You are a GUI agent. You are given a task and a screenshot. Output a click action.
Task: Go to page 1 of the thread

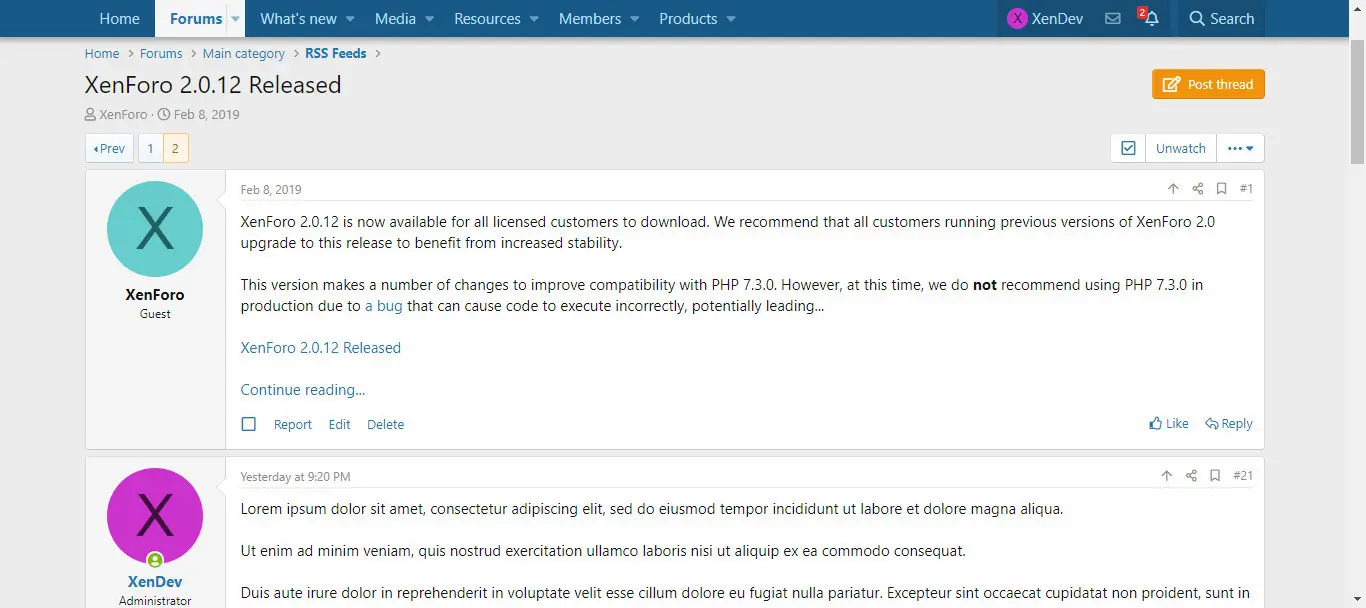tap(151, 148)
